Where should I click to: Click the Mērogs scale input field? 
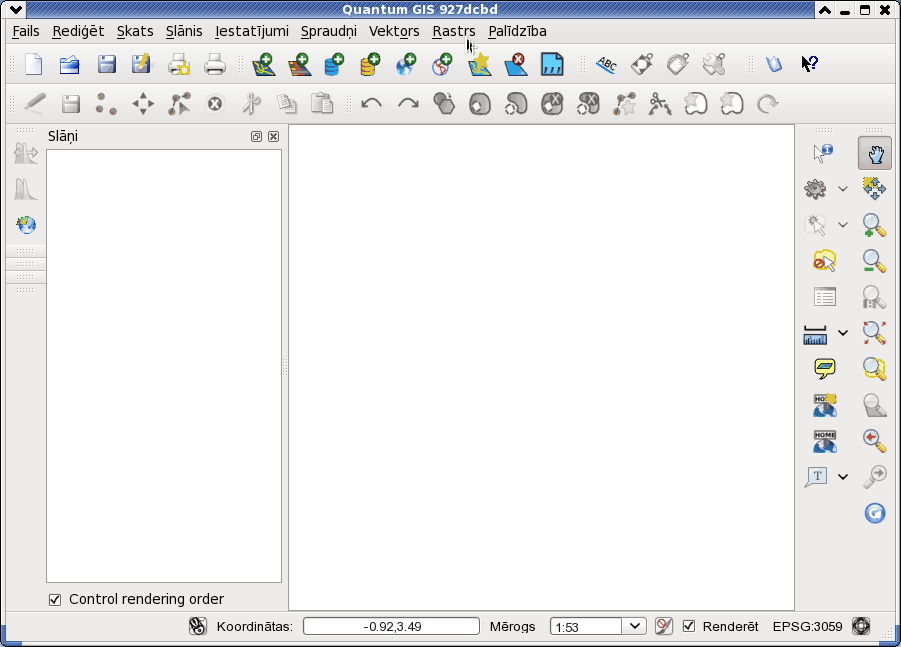click(586, 626)
